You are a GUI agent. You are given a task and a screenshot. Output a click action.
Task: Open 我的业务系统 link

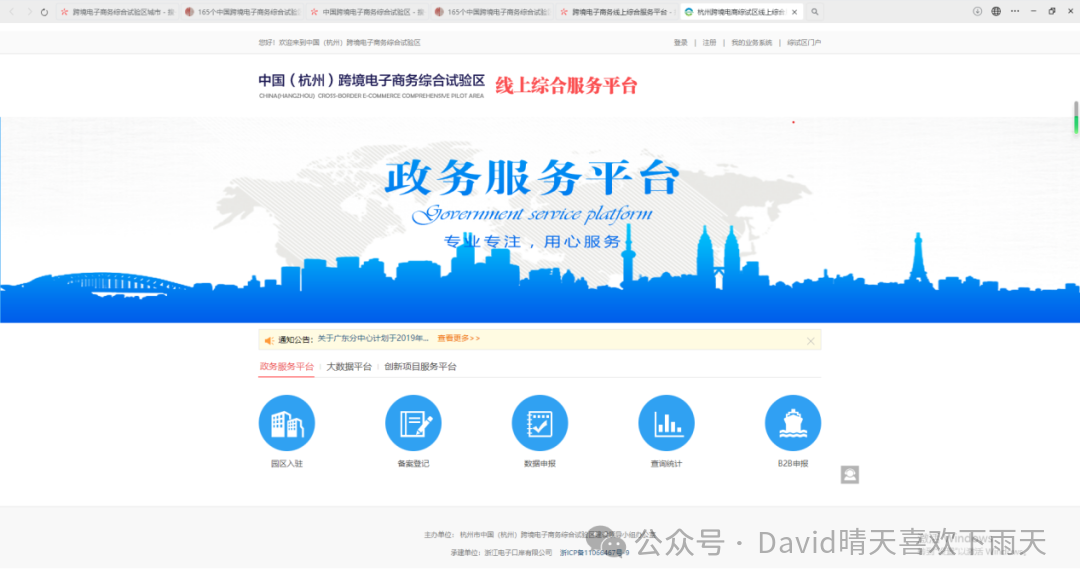(x=751, y=43)
